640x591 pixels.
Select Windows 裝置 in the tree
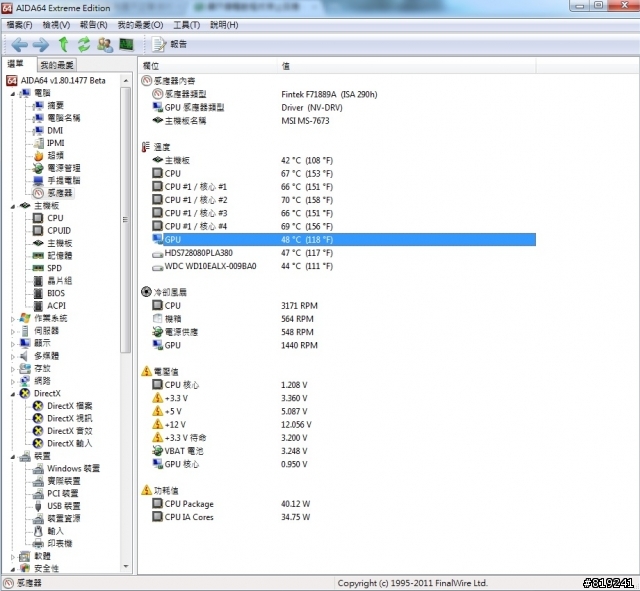(73, 469)
